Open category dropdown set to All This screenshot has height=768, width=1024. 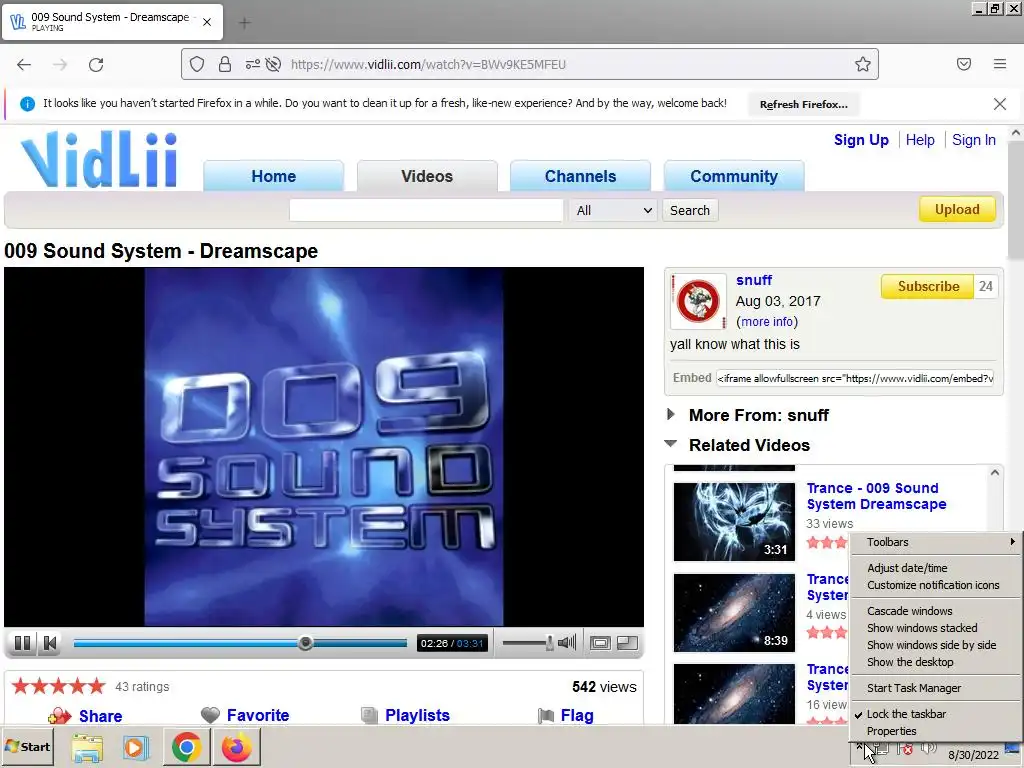click(x=613, y=210)
